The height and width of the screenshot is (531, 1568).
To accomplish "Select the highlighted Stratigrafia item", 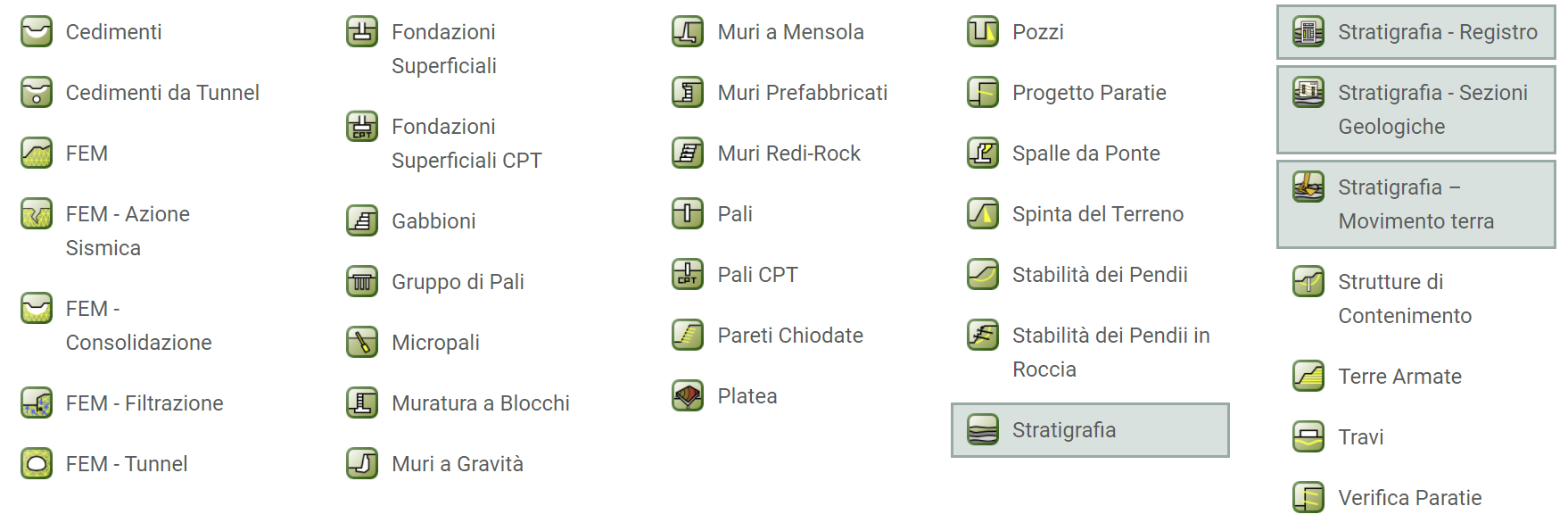I will tap(1089, 430).
